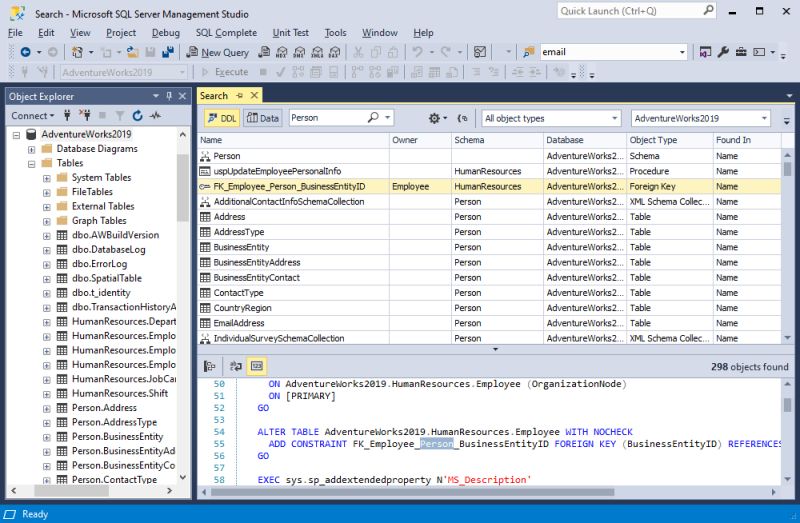Click the Object Explorer horizontal scrollbar
The image size is (800, 523).
click(71, 490)
